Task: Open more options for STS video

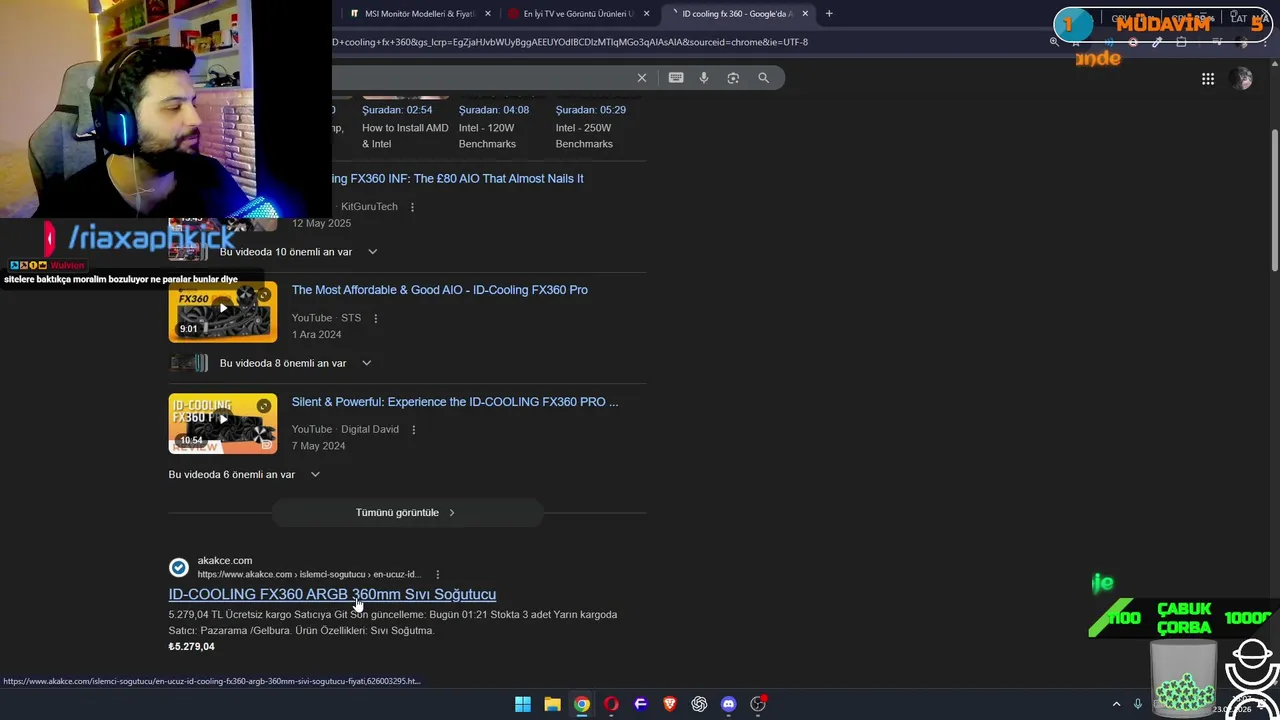Action: pyautogui.click(x=376, y=318)
